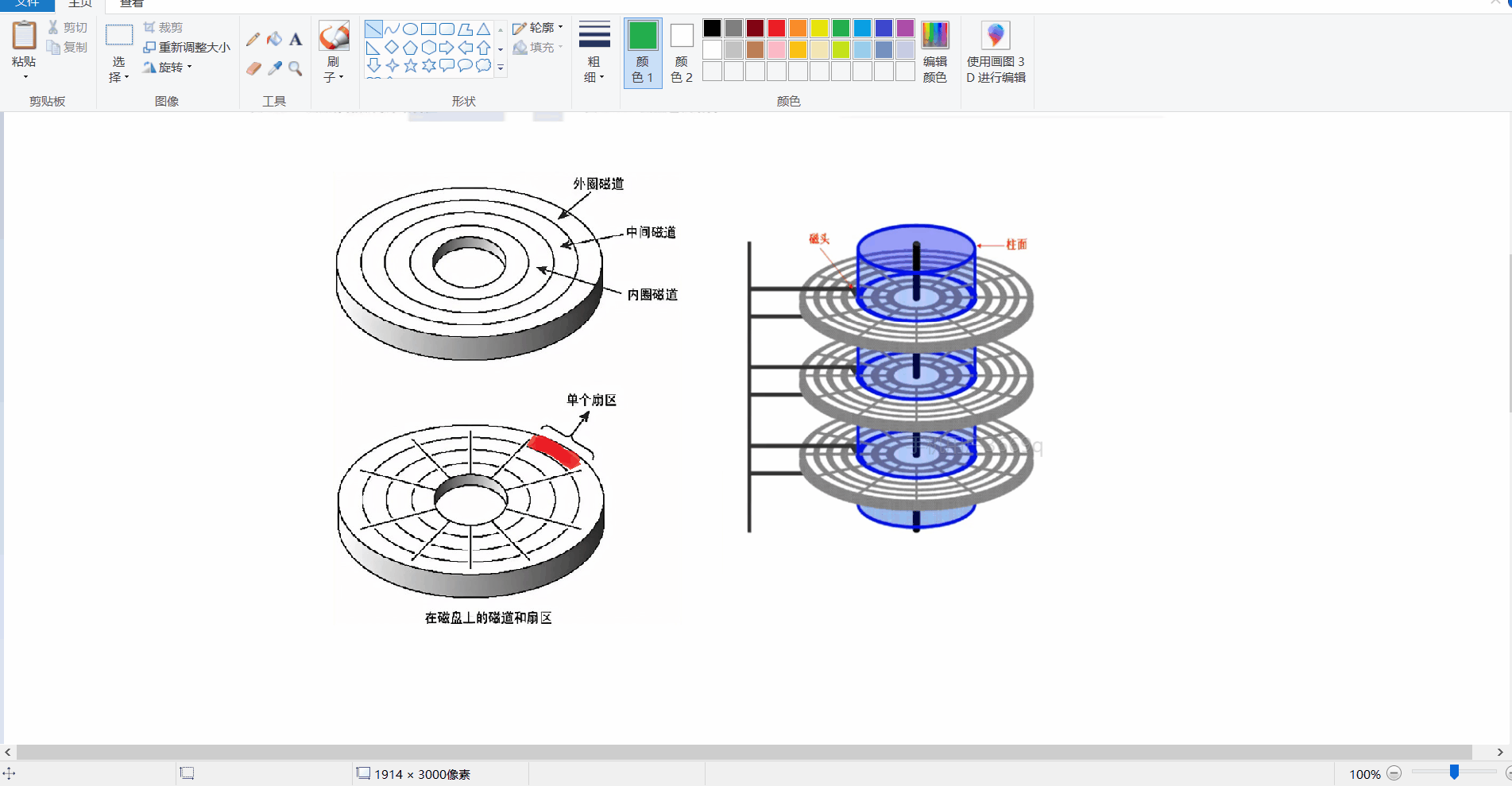The width and height of the screenshot is (1512, 786).
Task: Open the Size (粗细) line thickness dropdown
Action: point(594,52)
